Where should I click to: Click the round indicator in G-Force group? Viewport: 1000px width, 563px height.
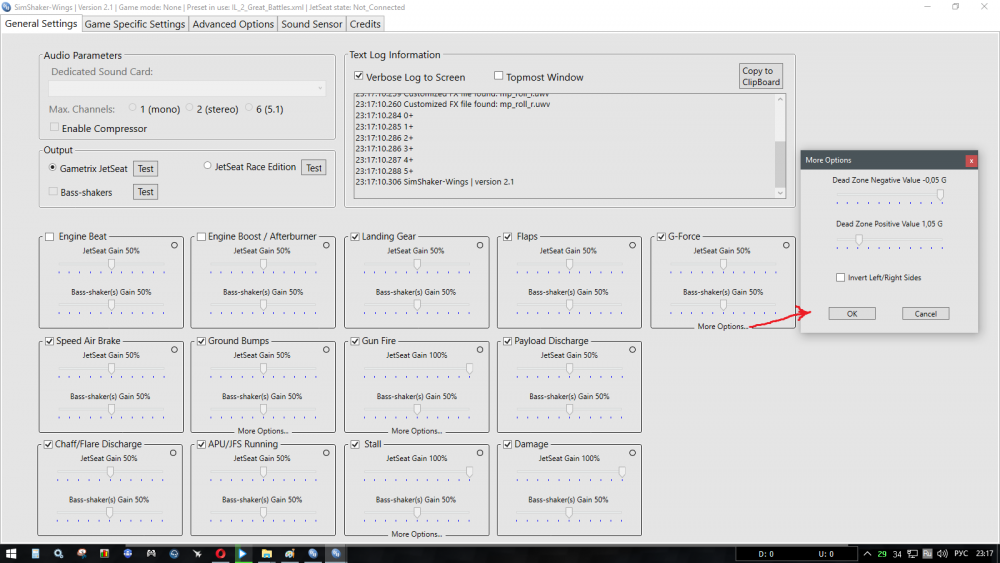(x=786, y=245)
